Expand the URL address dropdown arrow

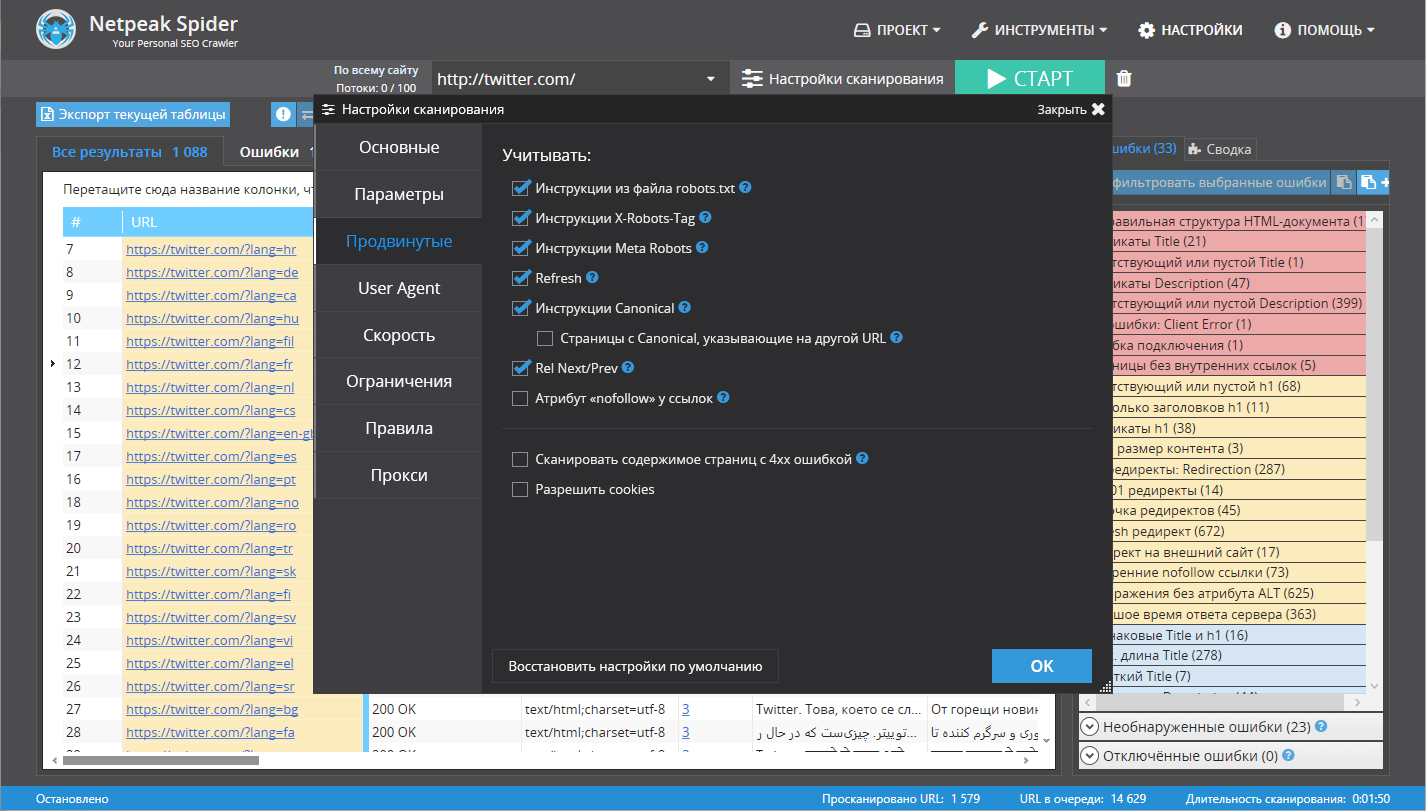pos(710,79)
